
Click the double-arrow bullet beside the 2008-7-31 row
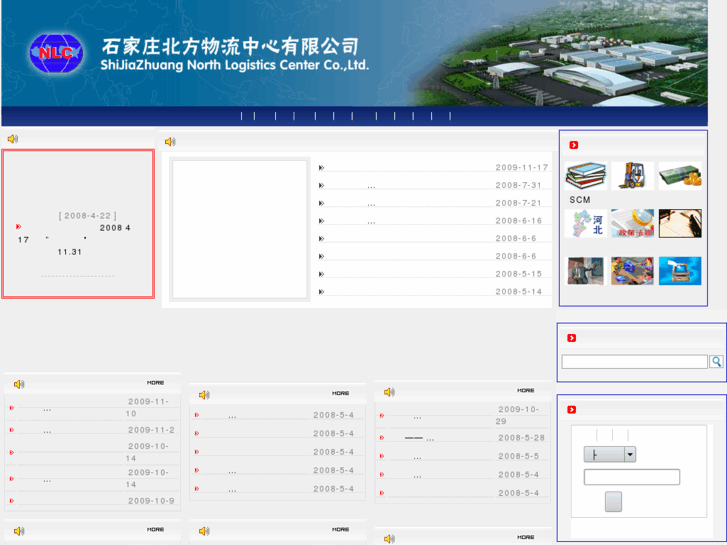321,186
